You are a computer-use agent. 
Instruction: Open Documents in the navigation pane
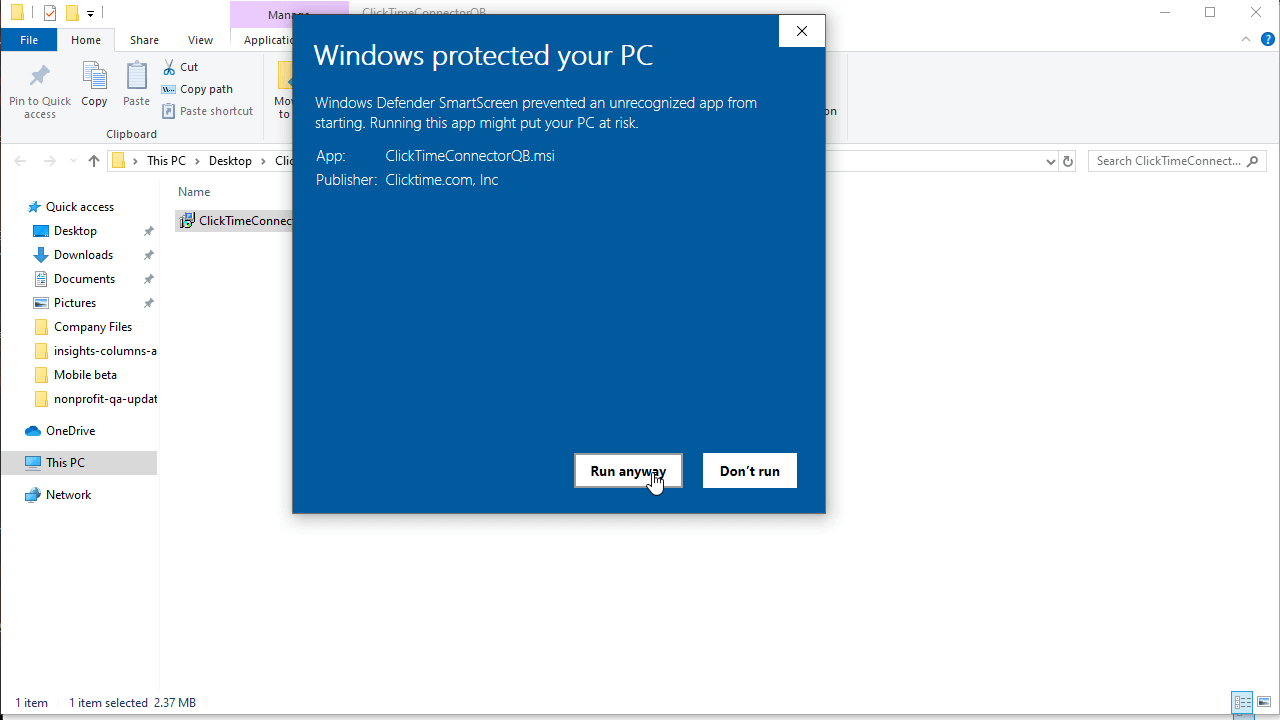[x=84, y=279]
